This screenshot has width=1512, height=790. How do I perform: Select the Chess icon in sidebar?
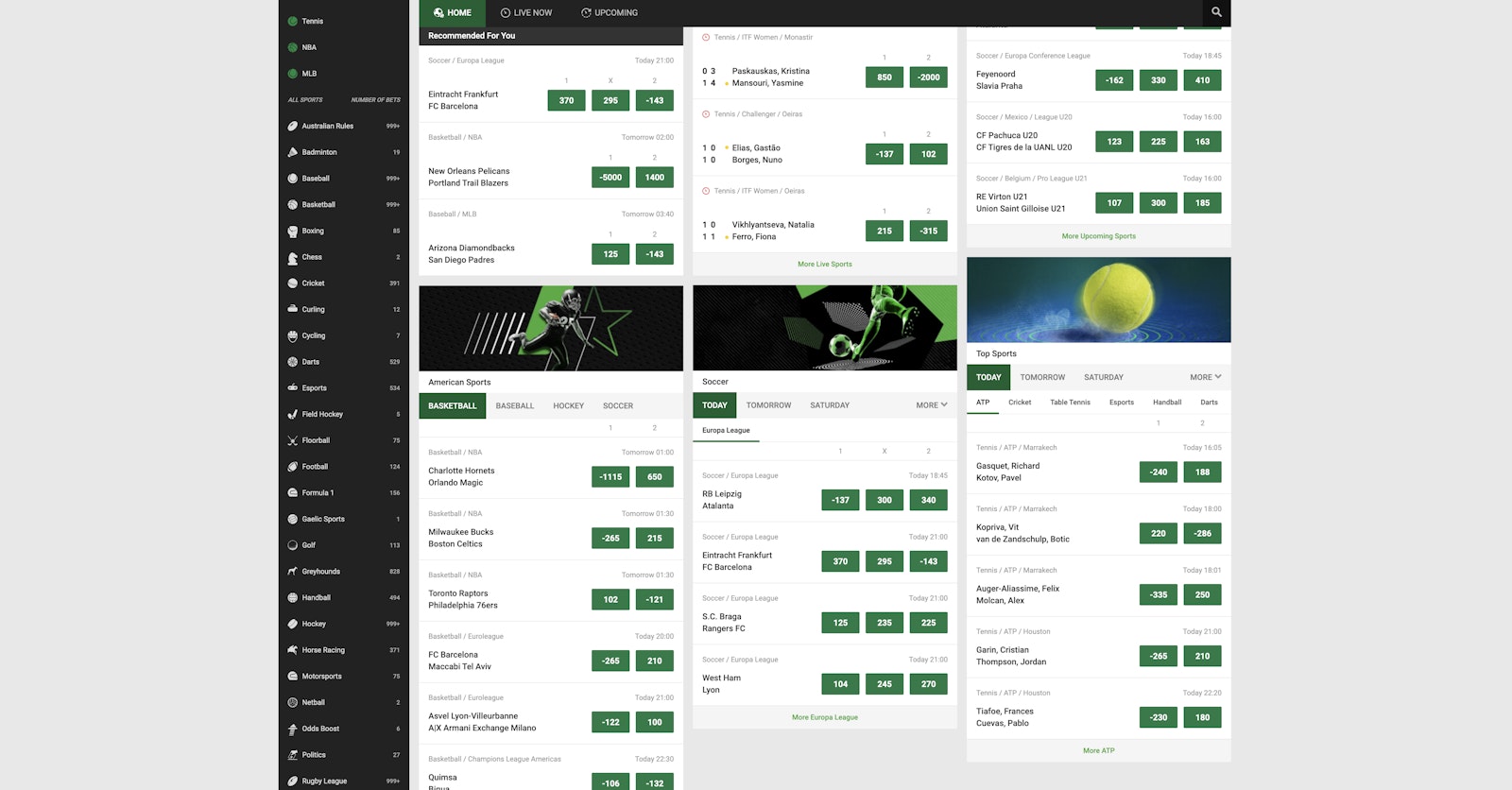(x=293, y=257)
